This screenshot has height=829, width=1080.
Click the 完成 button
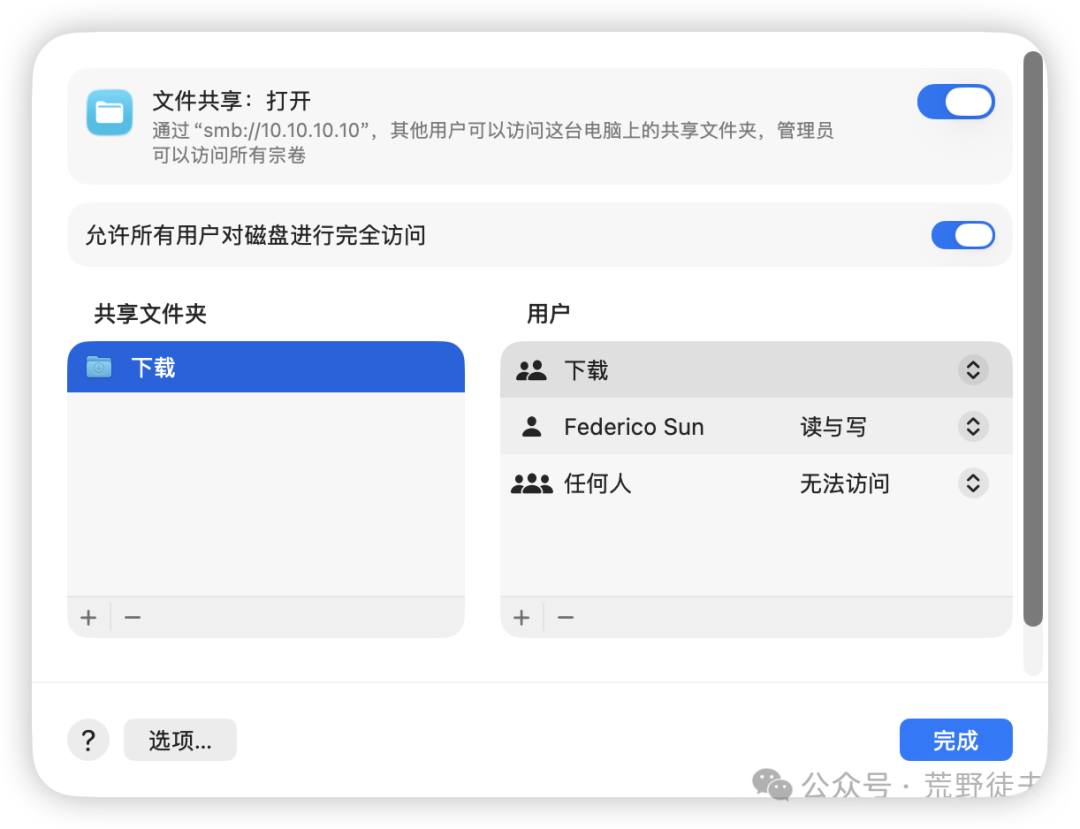pos(956,740)
